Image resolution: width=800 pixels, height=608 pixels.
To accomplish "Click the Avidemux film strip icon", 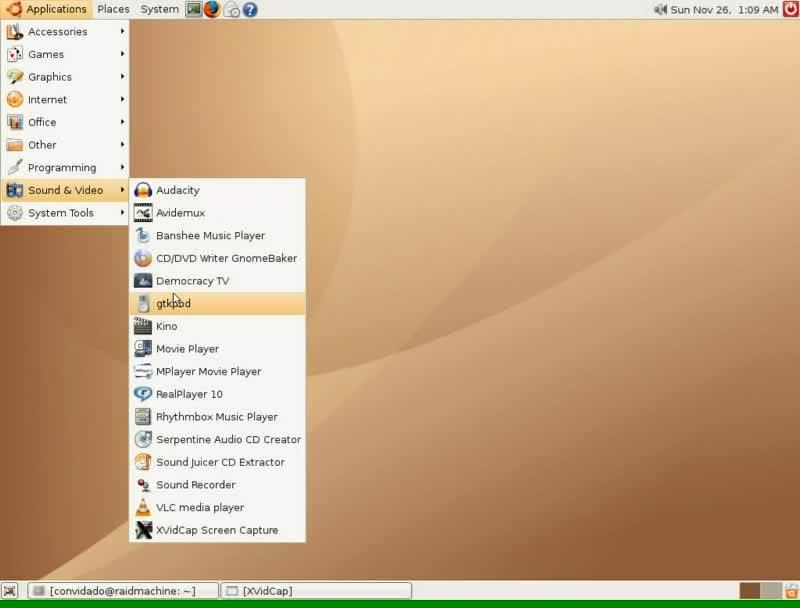I will [143, 213].
